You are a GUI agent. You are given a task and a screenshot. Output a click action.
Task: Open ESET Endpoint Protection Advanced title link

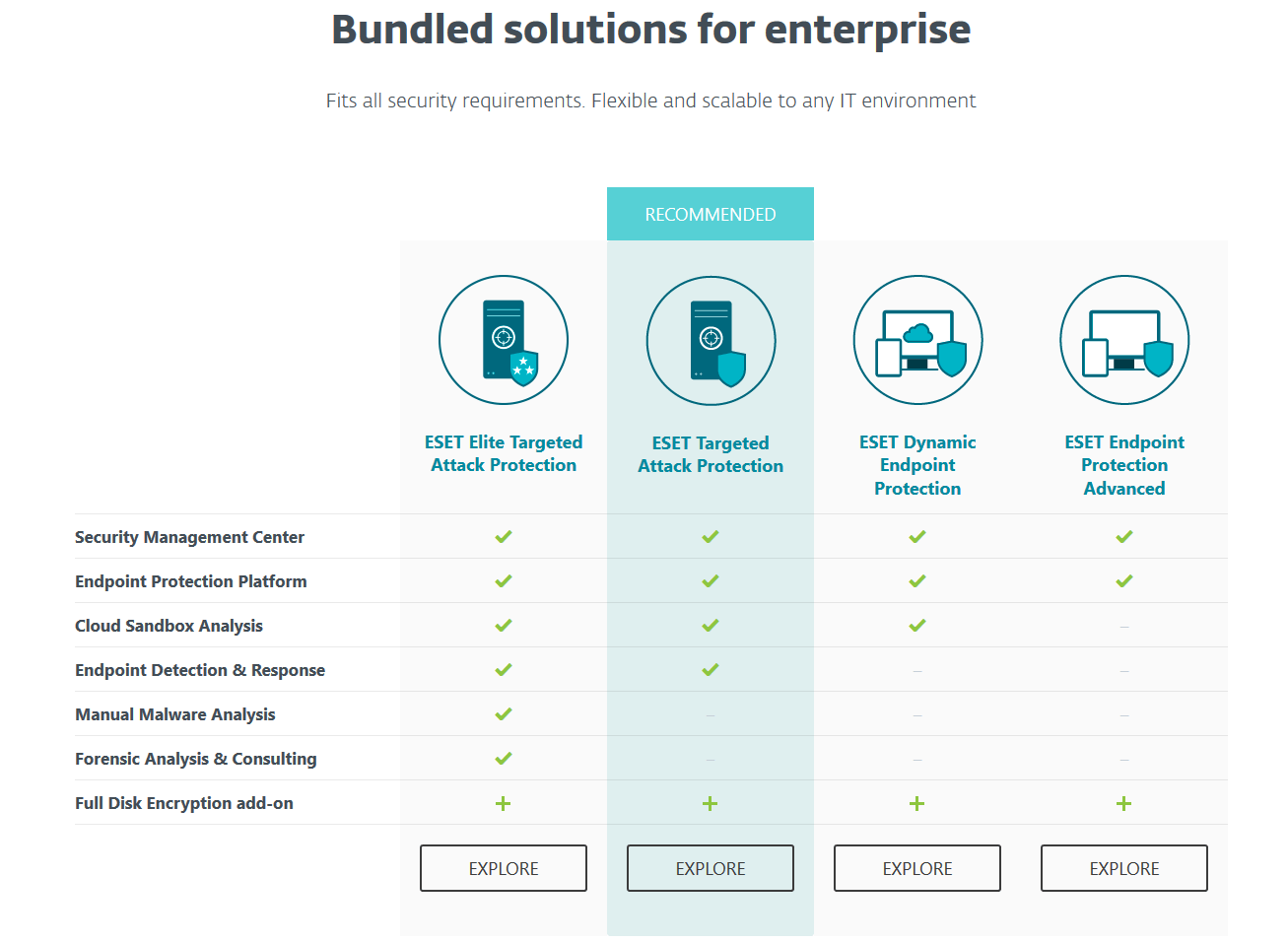1124,465
